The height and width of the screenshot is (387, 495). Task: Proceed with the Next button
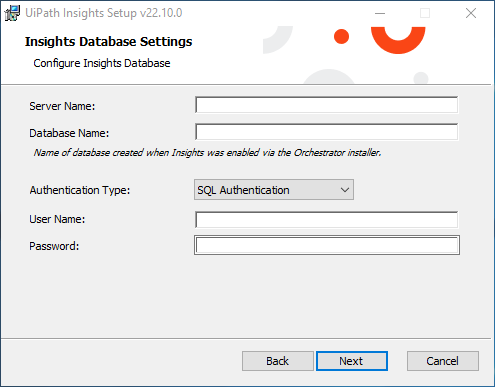pos(352,361)
